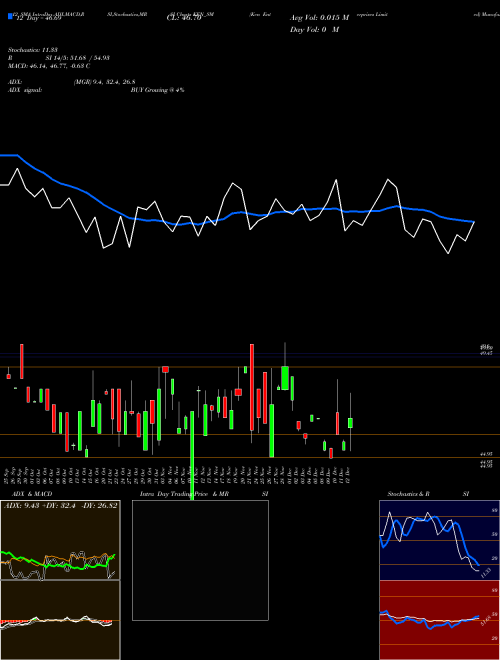Click the '(MGR) 9.4, 32.4, 26.8' ADX values
The height and width of the screenshot is (660, 500).
[104, 82]
